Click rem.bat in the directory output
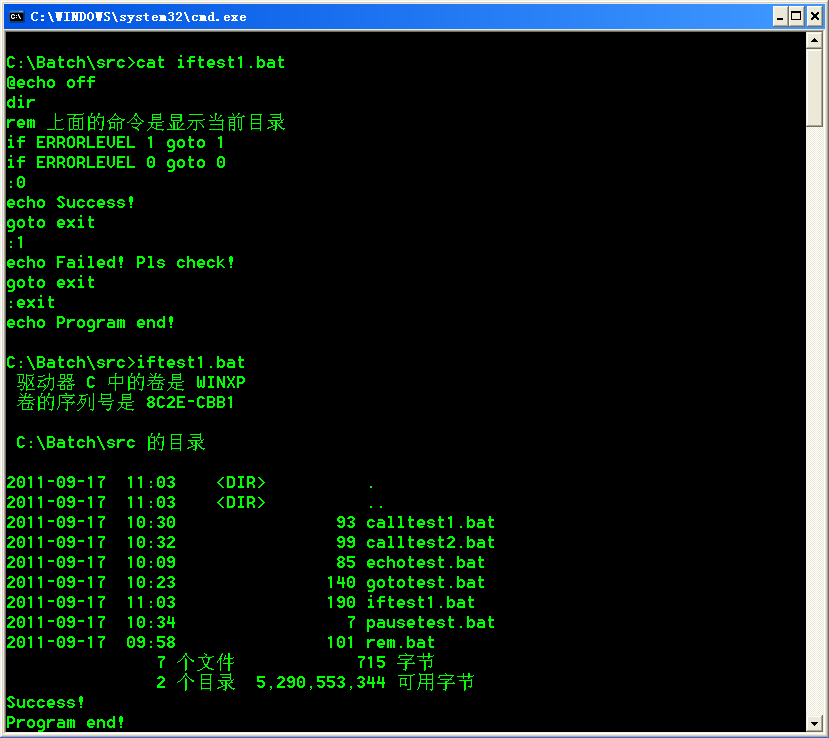Screen dimensions: 829x738 click(400, 642)
